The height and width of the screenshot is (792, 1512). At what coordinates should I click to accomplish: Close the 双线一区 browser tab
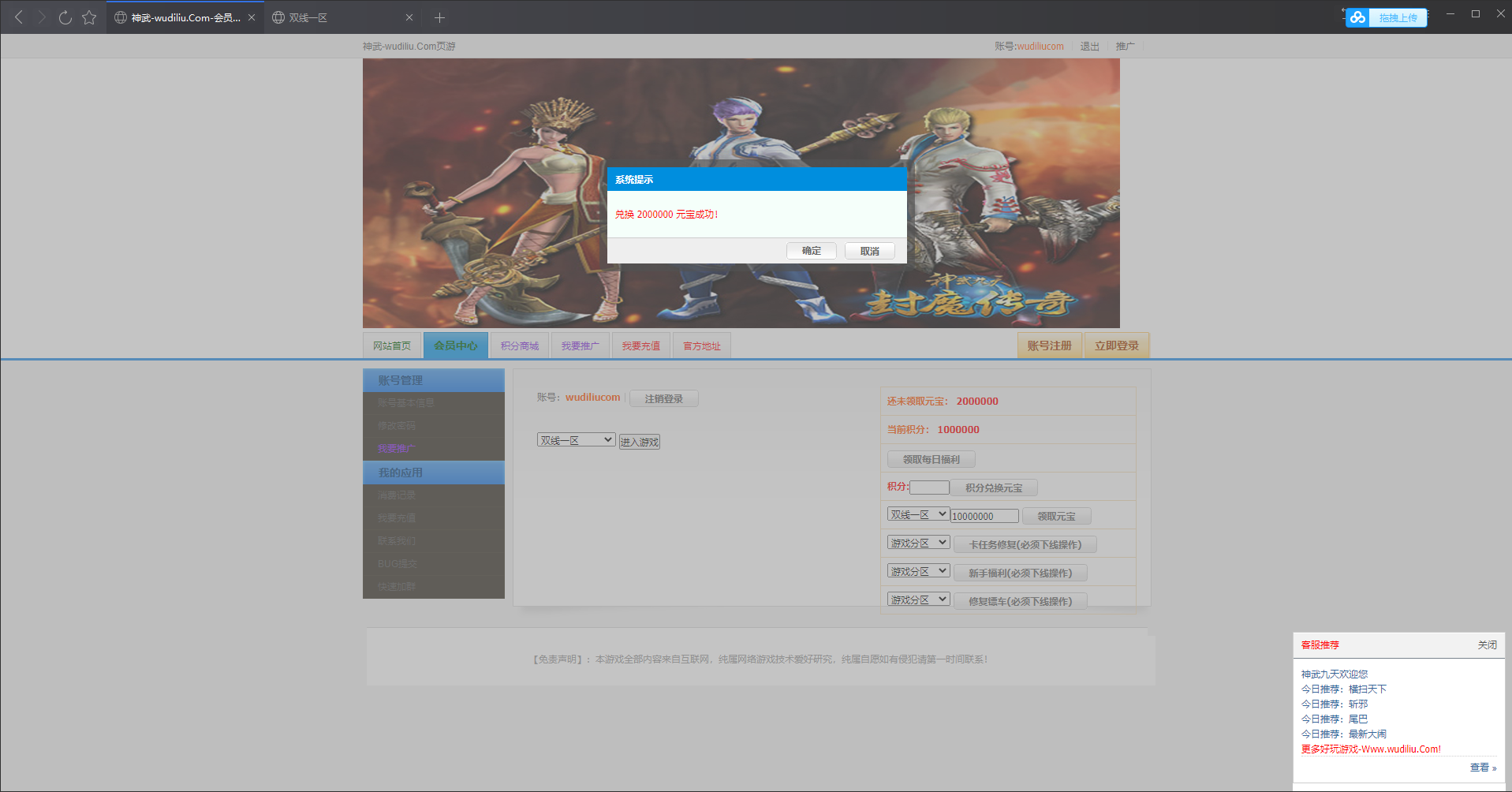[409, 17]
